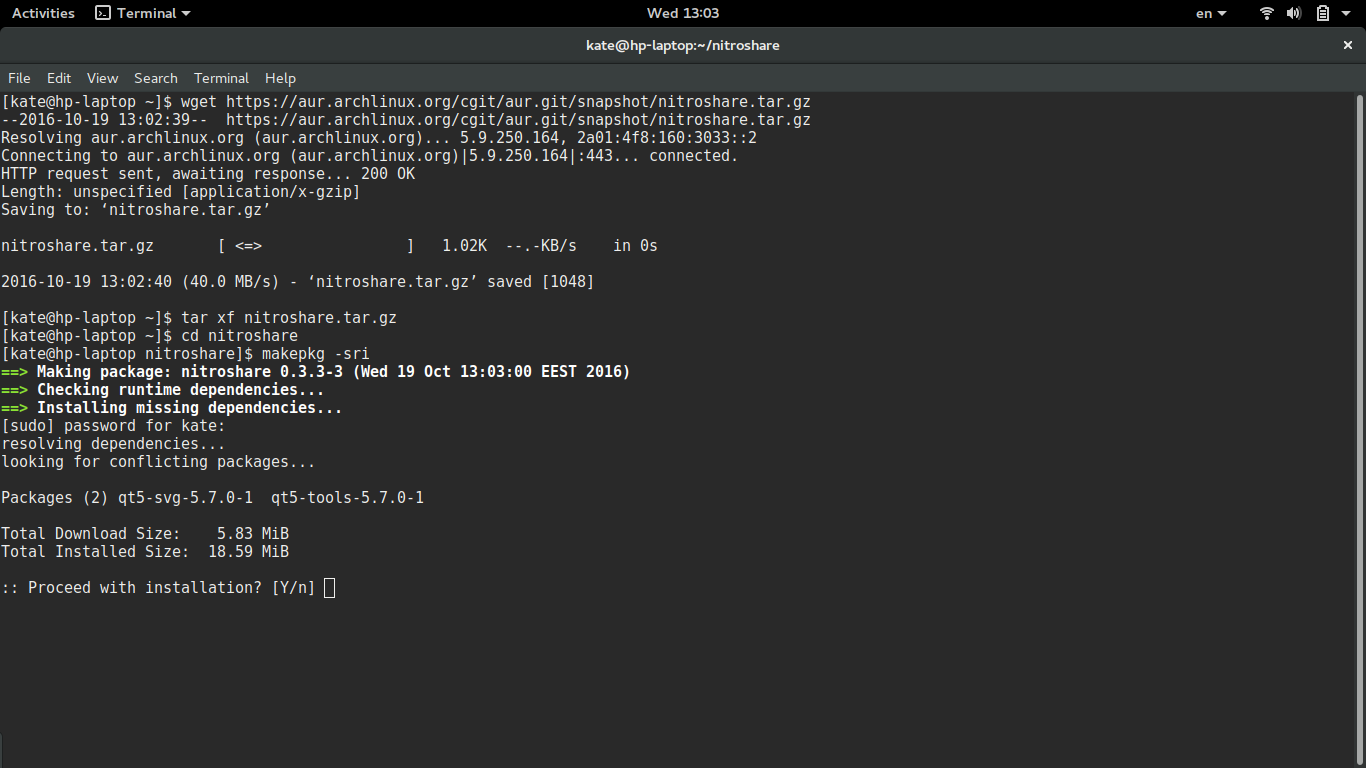Click the 'tar xf nitroshare.tar.gz' command
Viewport: 1366px width, 768px height.
pyautogui.click(x=289, y=318)
